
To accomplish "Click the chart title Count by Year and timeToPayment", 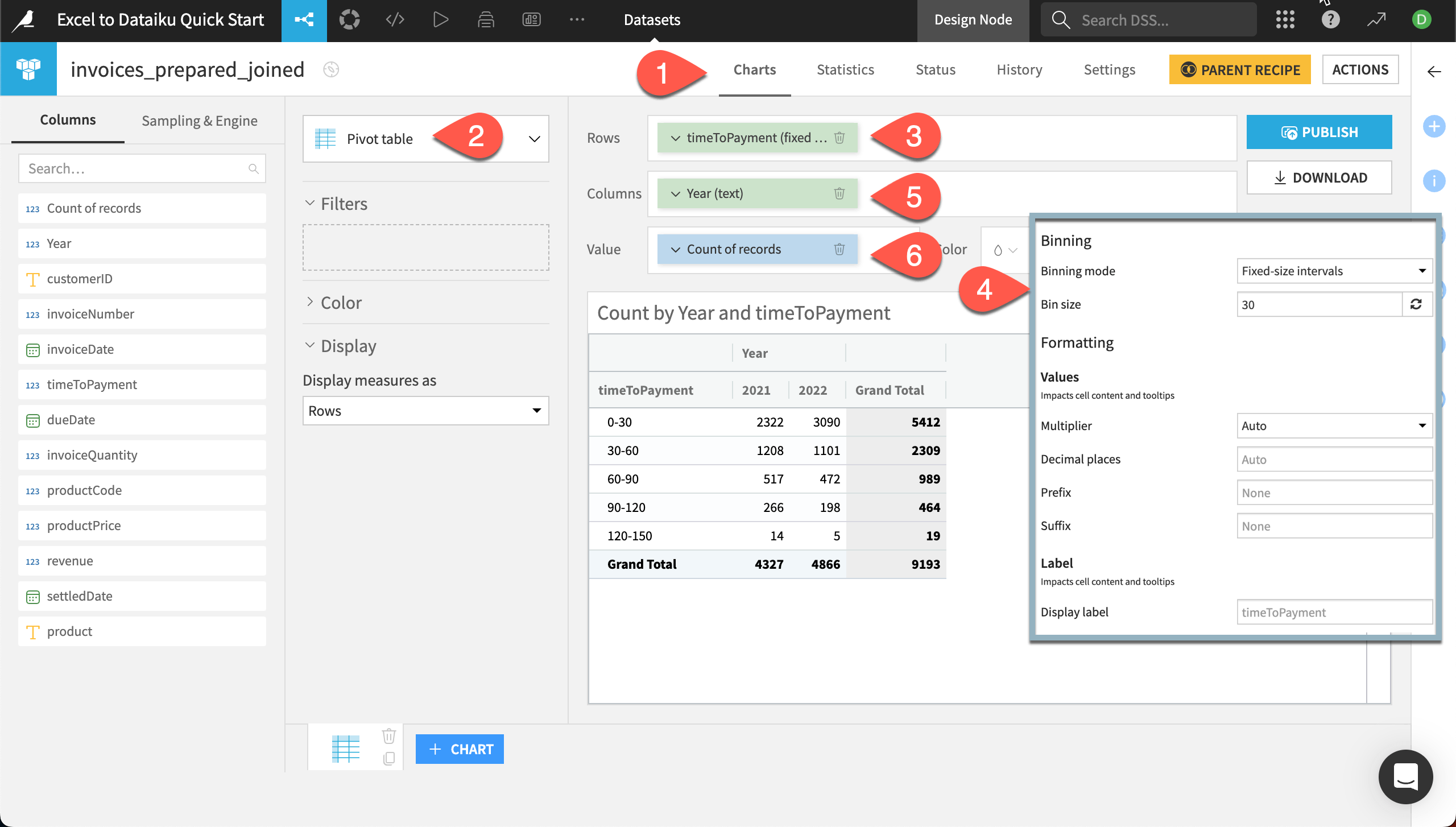I will coord(743,313).
